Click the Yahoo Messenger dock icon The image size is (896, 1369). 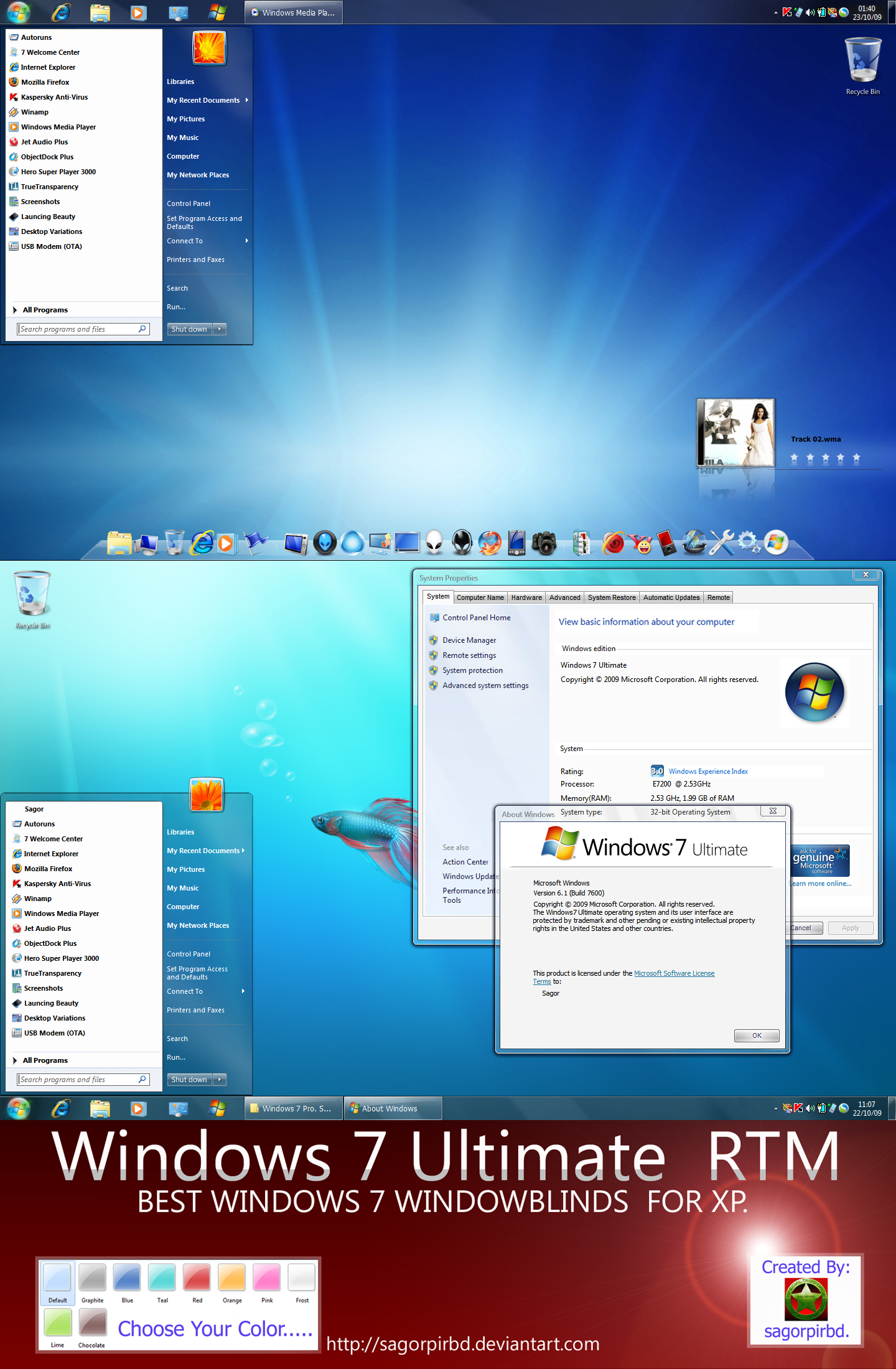point(640,543)
